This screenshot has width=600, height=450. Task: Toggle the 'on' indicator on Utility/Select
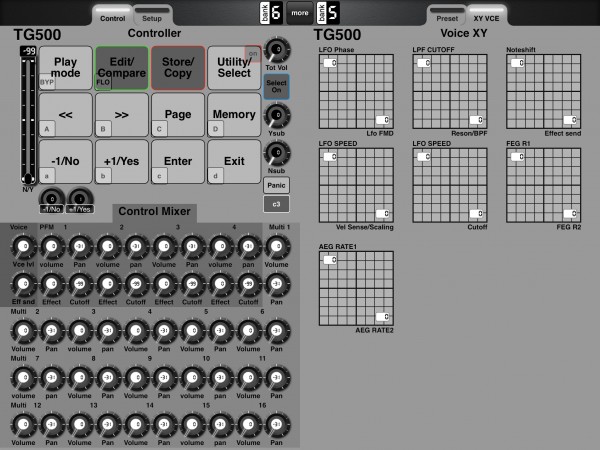coord(253,54)
